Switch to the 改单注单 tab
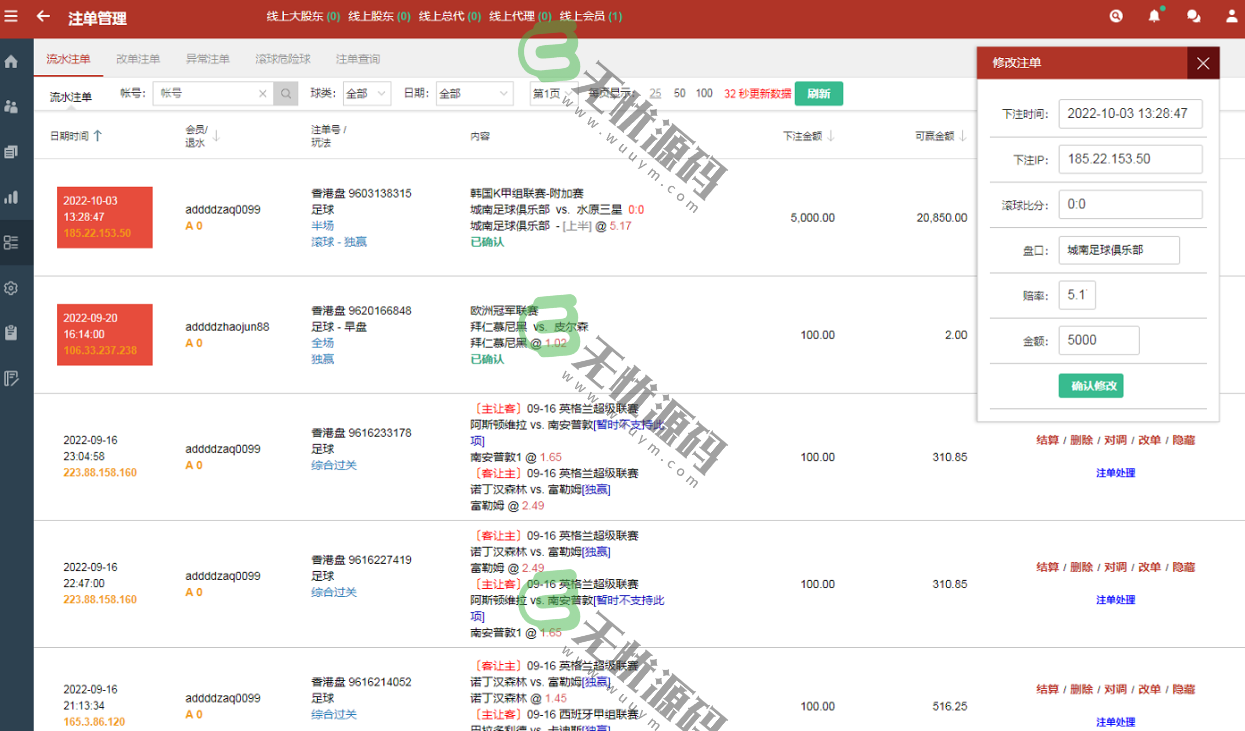Image resolution: width=1245 pixels, height=731 pixels. point(139,59)
